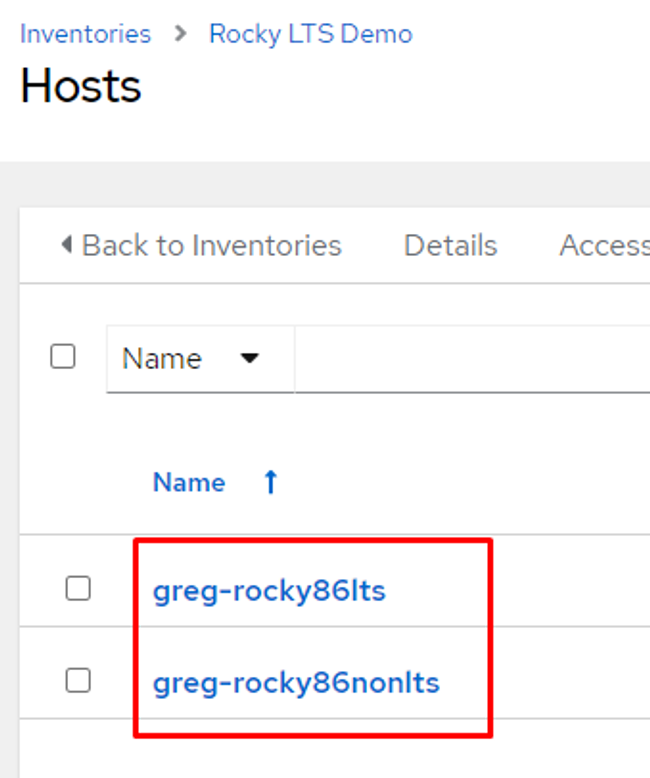Click the left caret icon before Back to Inventories

(67, 244)
